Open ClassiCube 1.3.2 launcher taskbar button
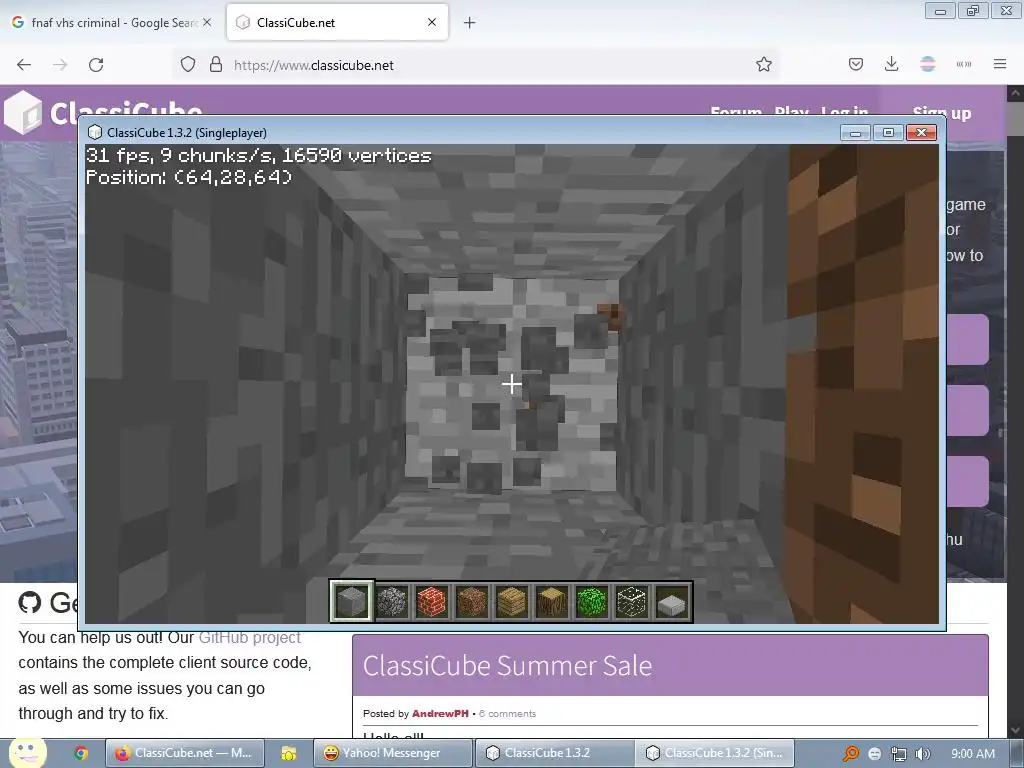 tap(554, 753)
